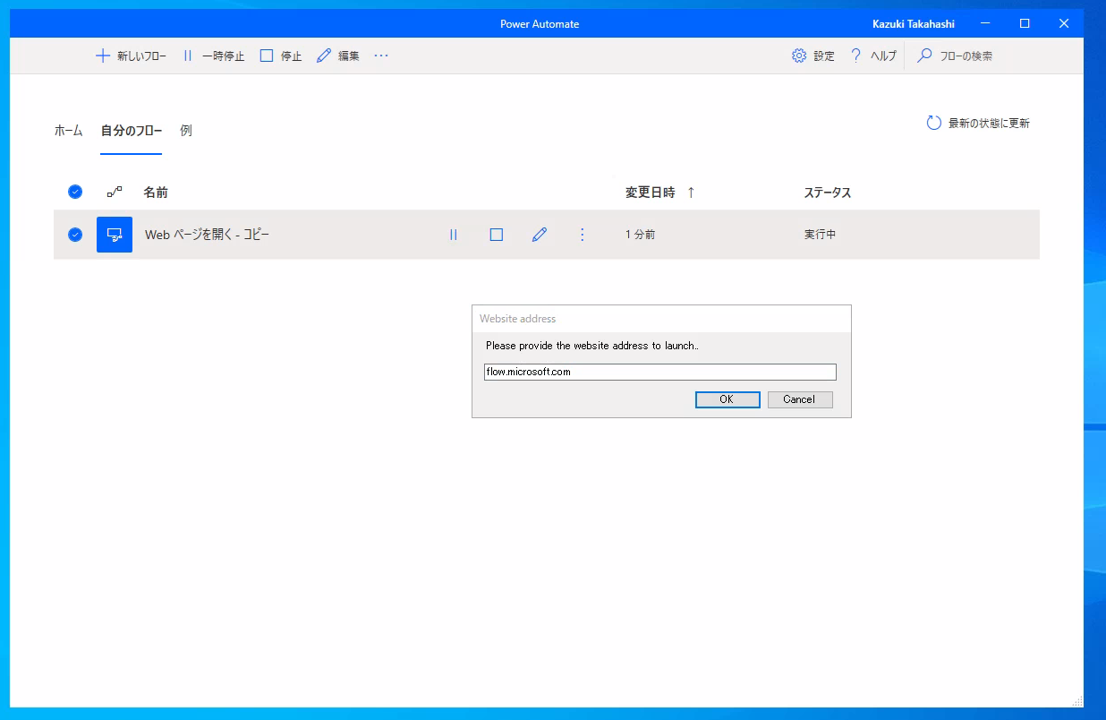The height and width of the screenshot is (720, 1106).
Task: Toggle the select-all checkbox in the header
Action: [x=74, y=191]
